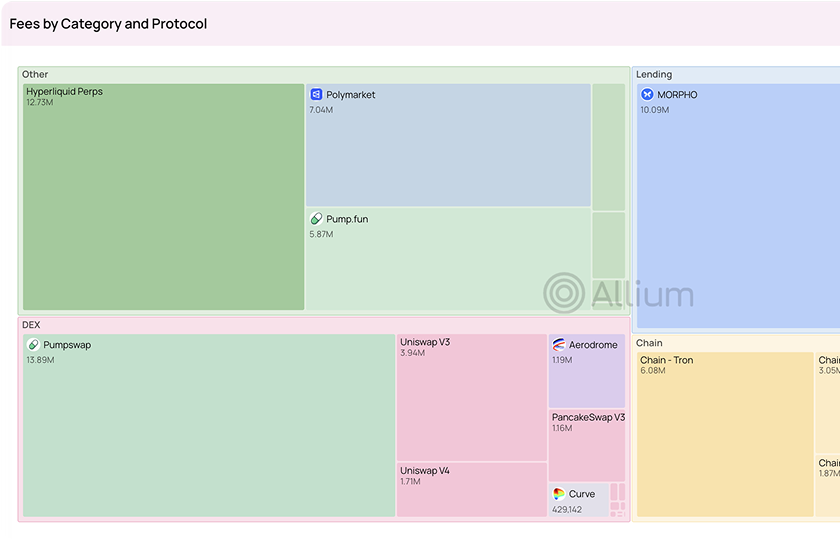The image size is (840, 540).
Task: Click the 7.04M Polymarket value
Action: (x=321, y=110)
